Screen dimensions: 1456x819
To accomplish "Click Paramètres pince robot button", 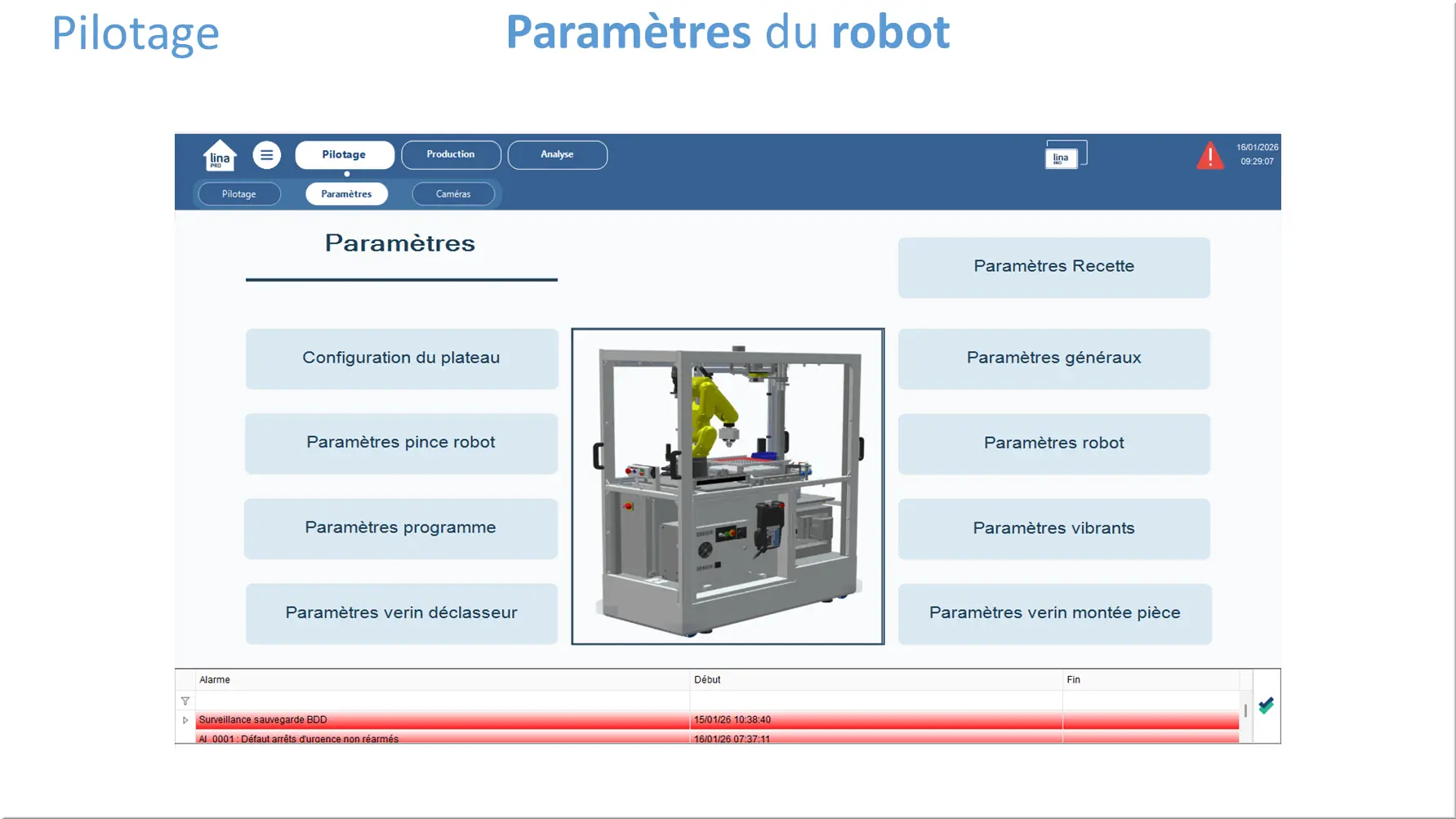I will pyautogui.click(x=401, y=443).
